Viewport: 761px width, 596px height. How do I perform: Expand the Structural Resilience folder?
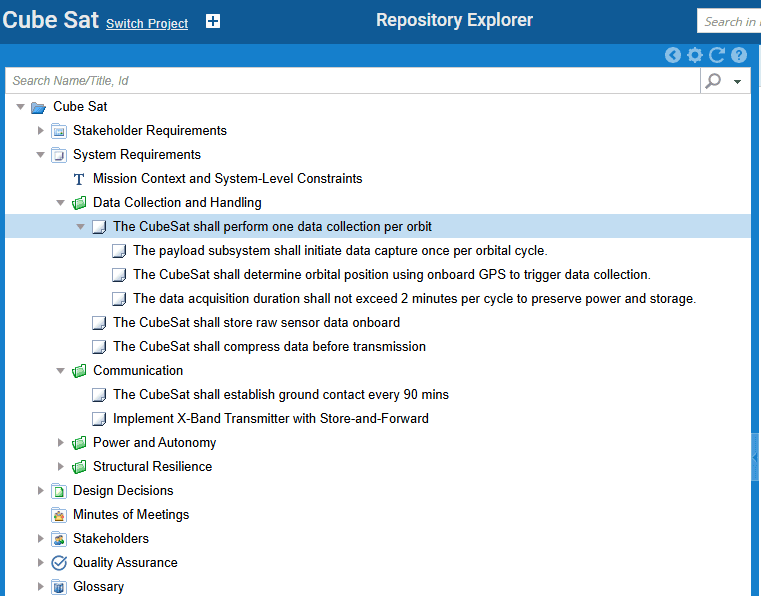[61, 467]
